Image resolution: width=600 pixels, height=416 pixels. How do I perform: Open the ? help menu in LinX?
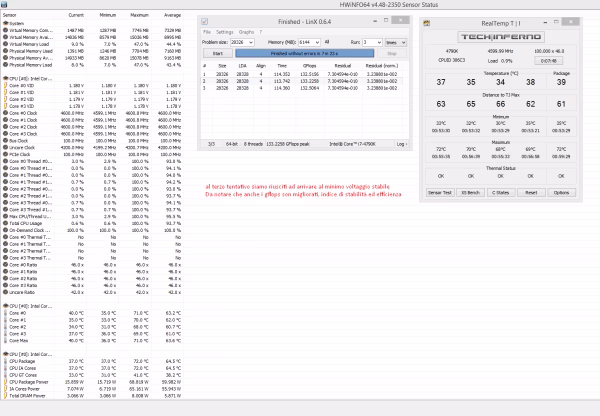pos(261,32)
